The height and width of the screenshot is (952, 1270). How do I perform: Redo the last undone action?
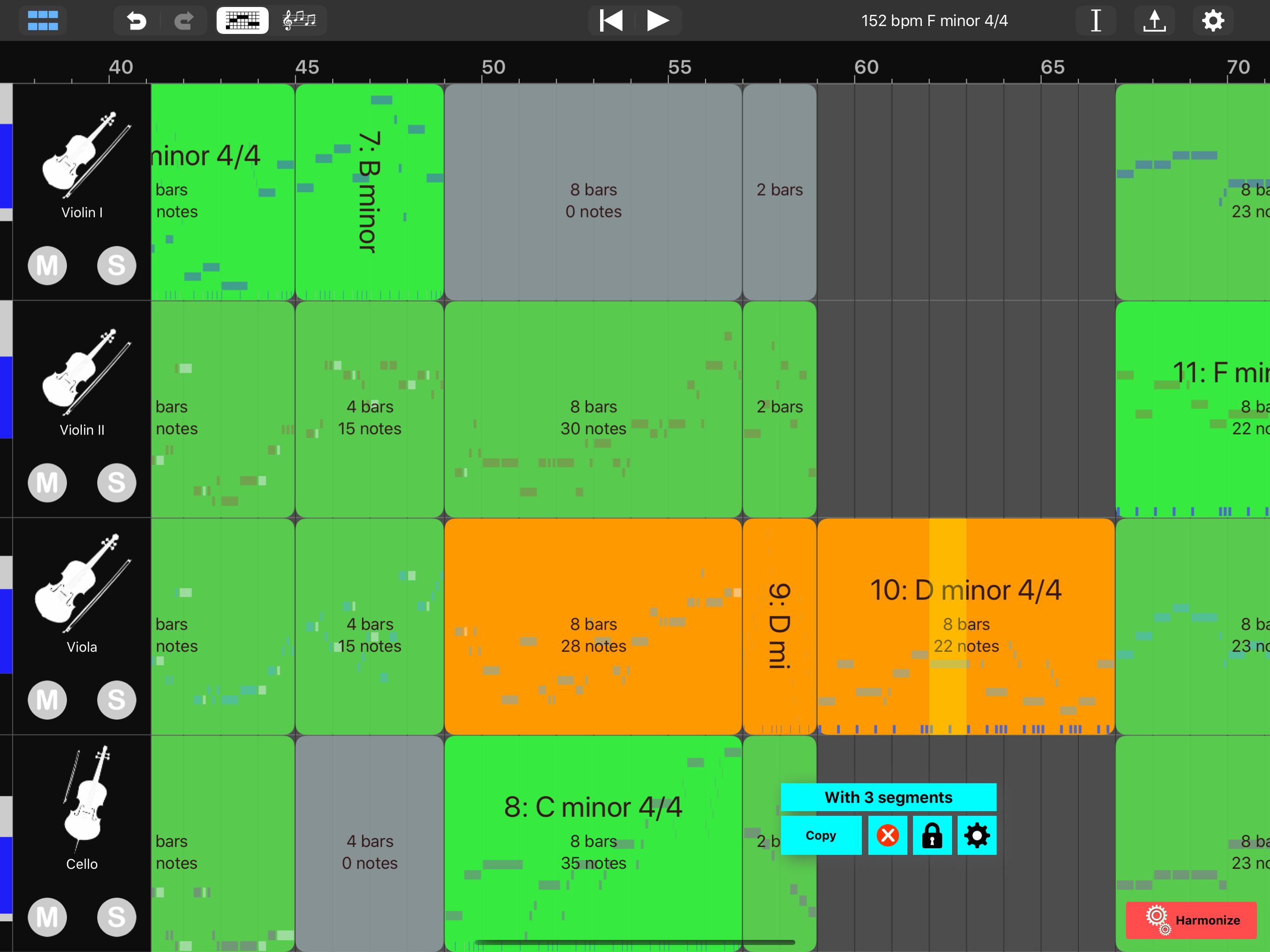(x=184, y=20)
